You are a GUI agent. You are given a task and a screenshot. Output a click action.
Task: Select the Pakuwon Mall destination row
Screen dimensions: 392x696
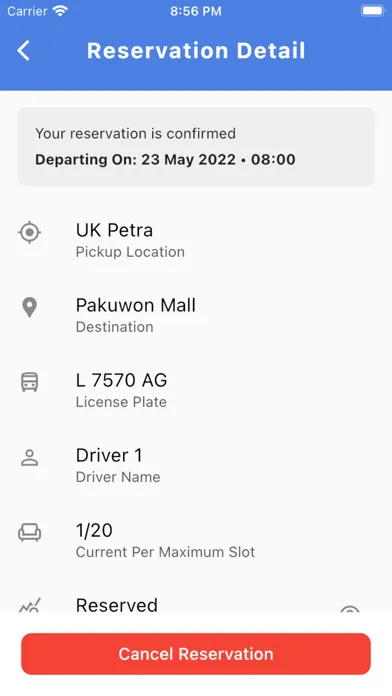coord(196,315)
